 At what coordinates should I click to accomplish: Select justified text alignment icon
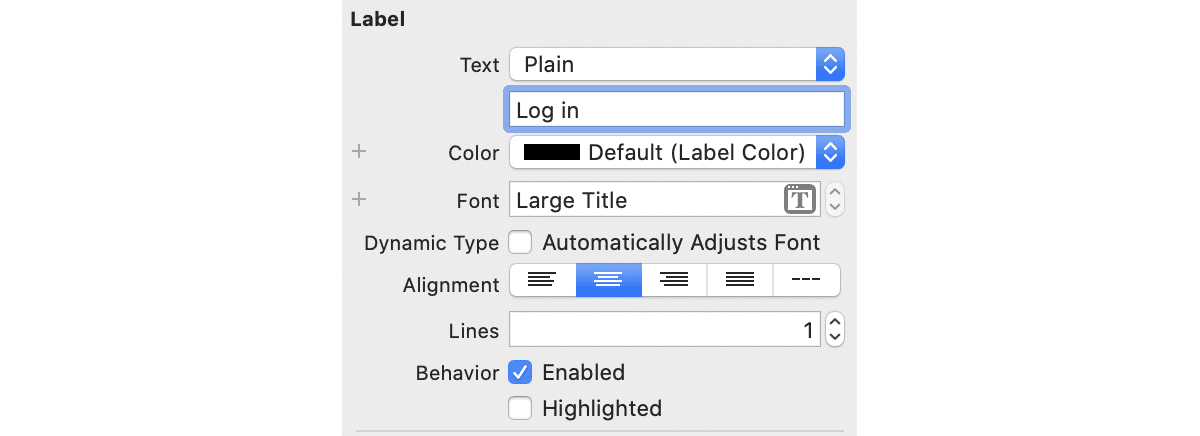(x=739, y=280)
